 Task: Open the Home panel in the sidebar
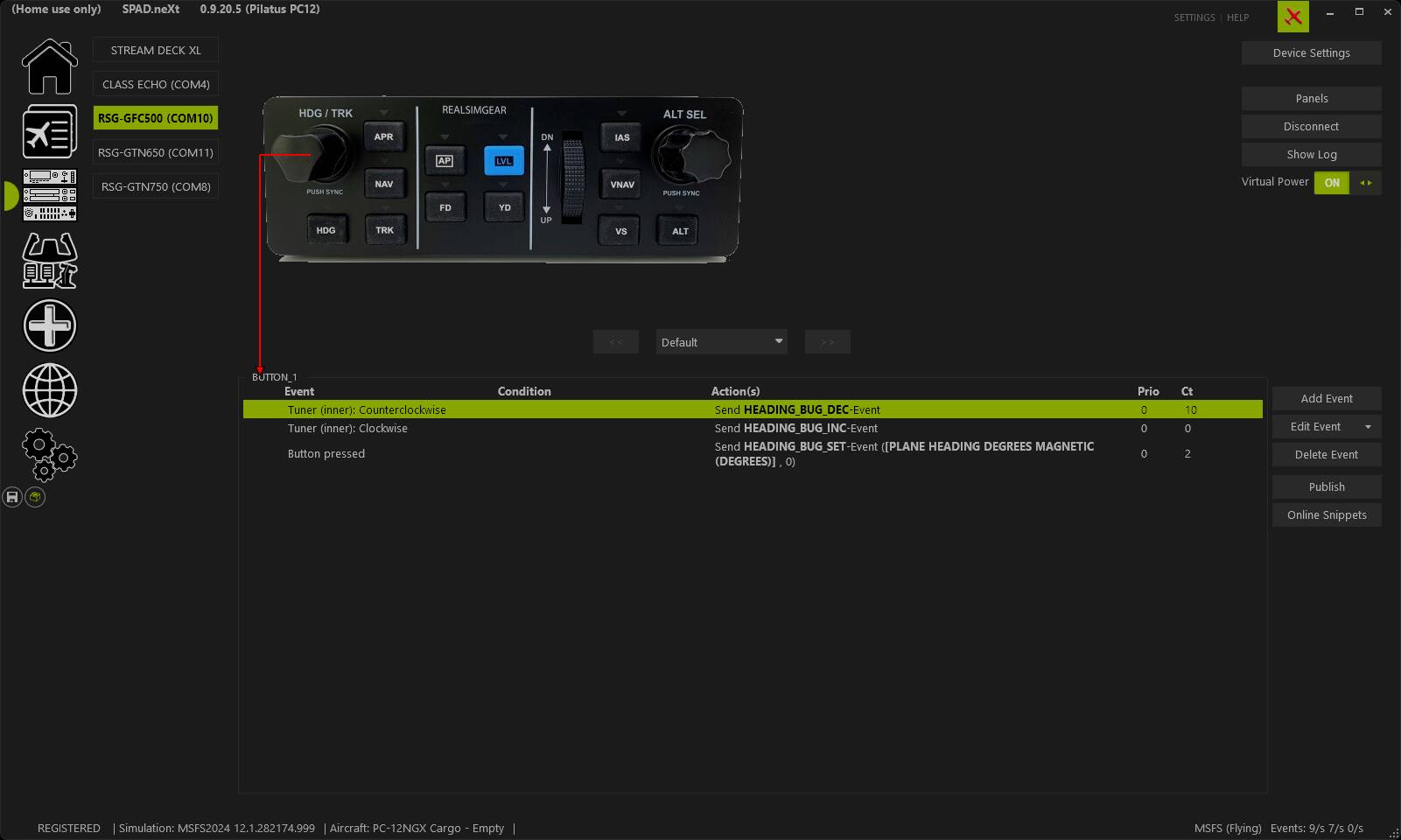coord(50,66)
